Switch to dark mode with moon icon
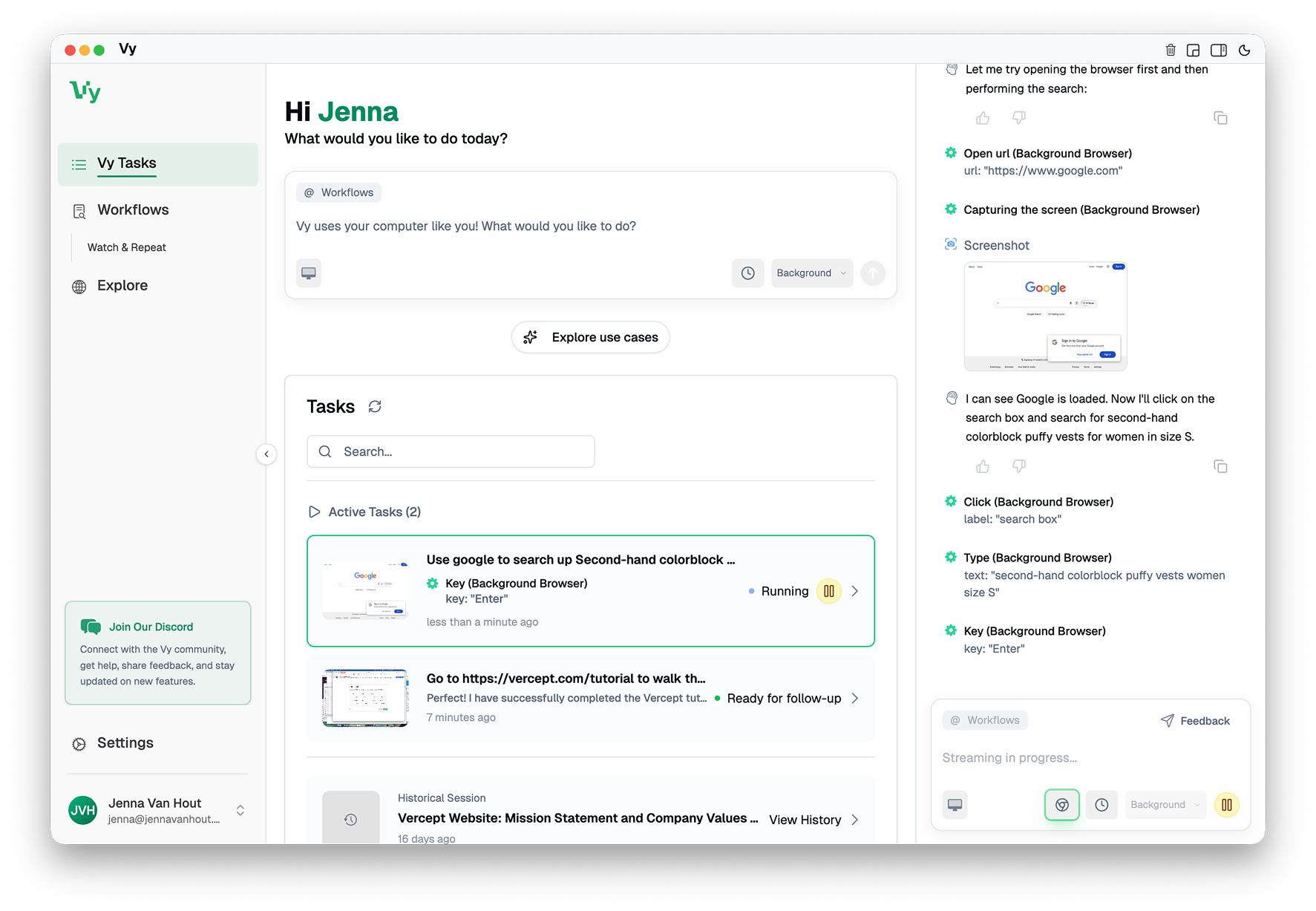 point(1245,50)
